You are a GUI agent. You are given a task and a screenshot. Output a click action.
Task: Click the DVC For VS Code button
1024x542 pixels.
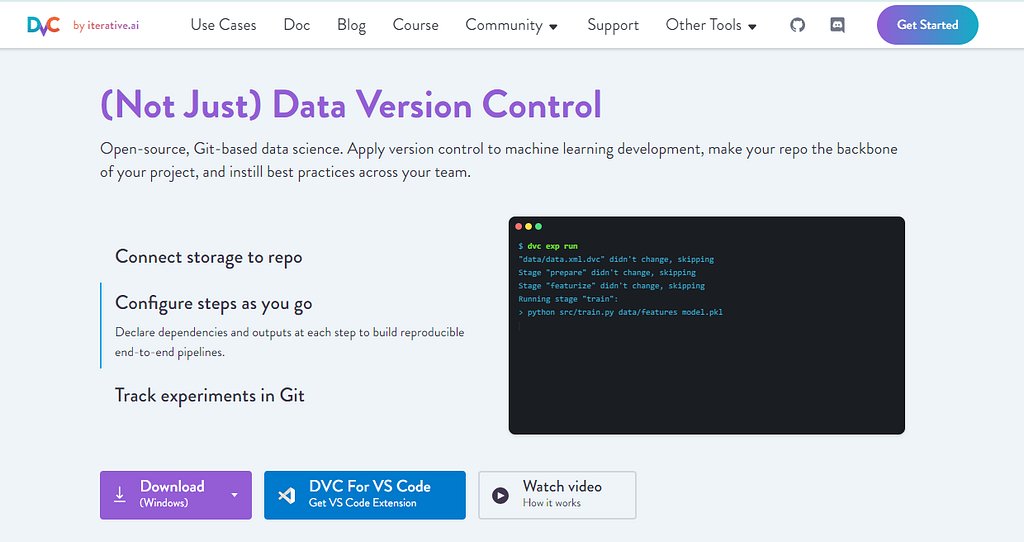[x=365, y=495]
